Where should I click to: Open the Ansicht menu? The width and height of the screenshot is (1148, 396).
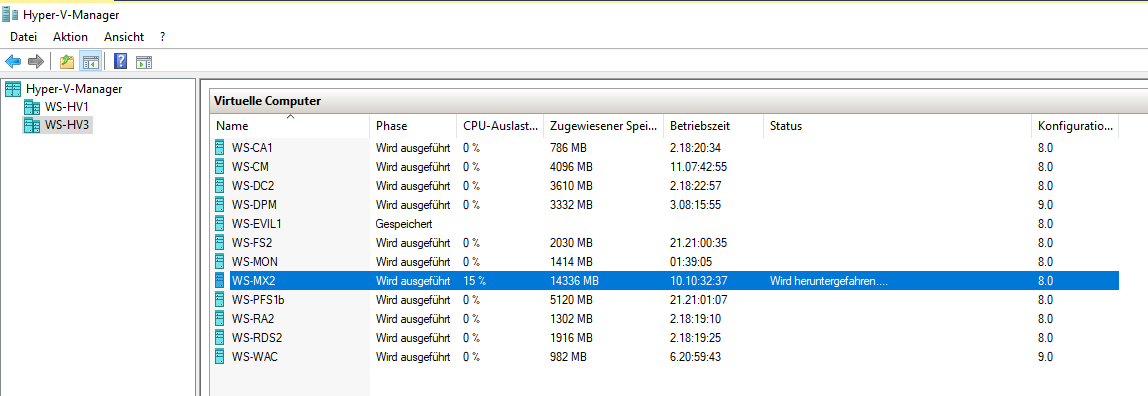pyautogui.click(x=124, y=37)
